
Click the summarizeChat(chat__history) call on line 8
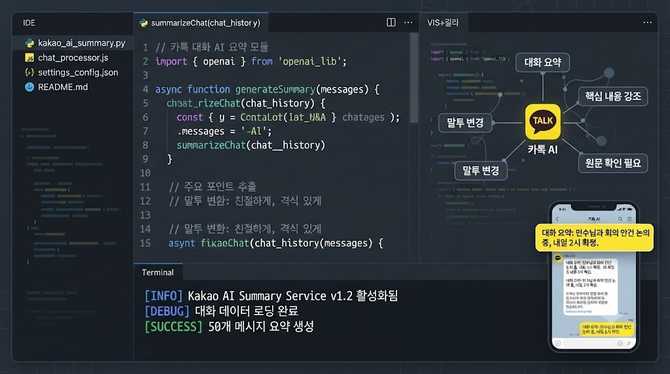click(251, 145)
